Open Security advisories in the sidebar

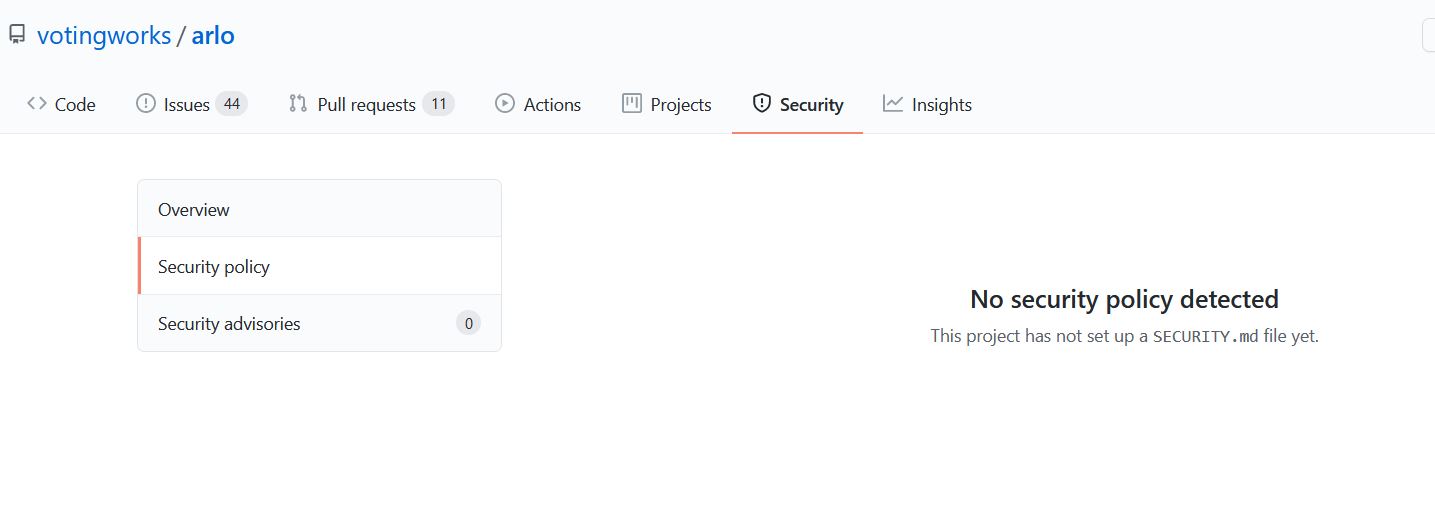pos(229,324)
